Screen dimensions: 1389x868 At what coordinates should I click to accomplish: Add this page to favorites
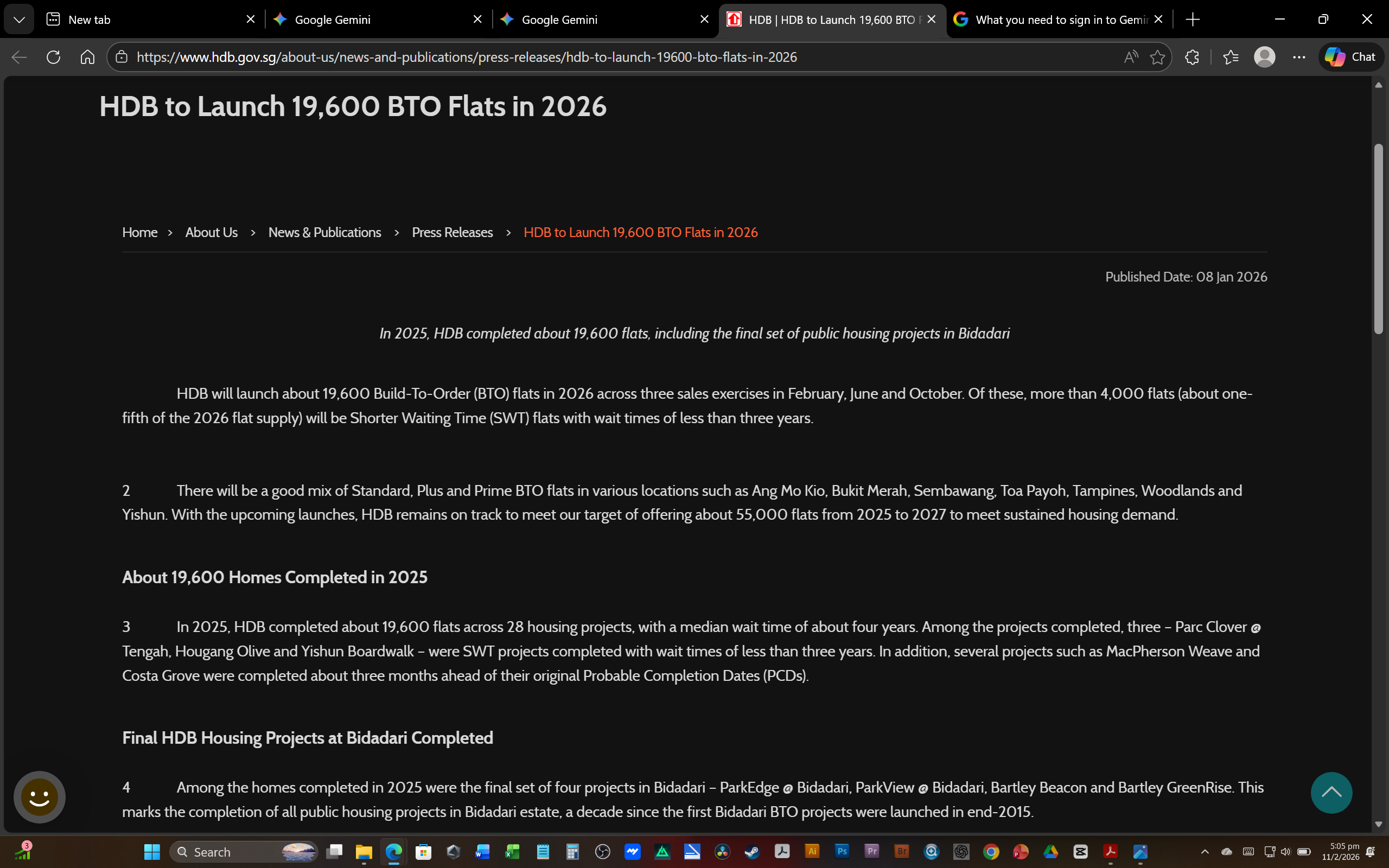click(x=1158, y=57)
